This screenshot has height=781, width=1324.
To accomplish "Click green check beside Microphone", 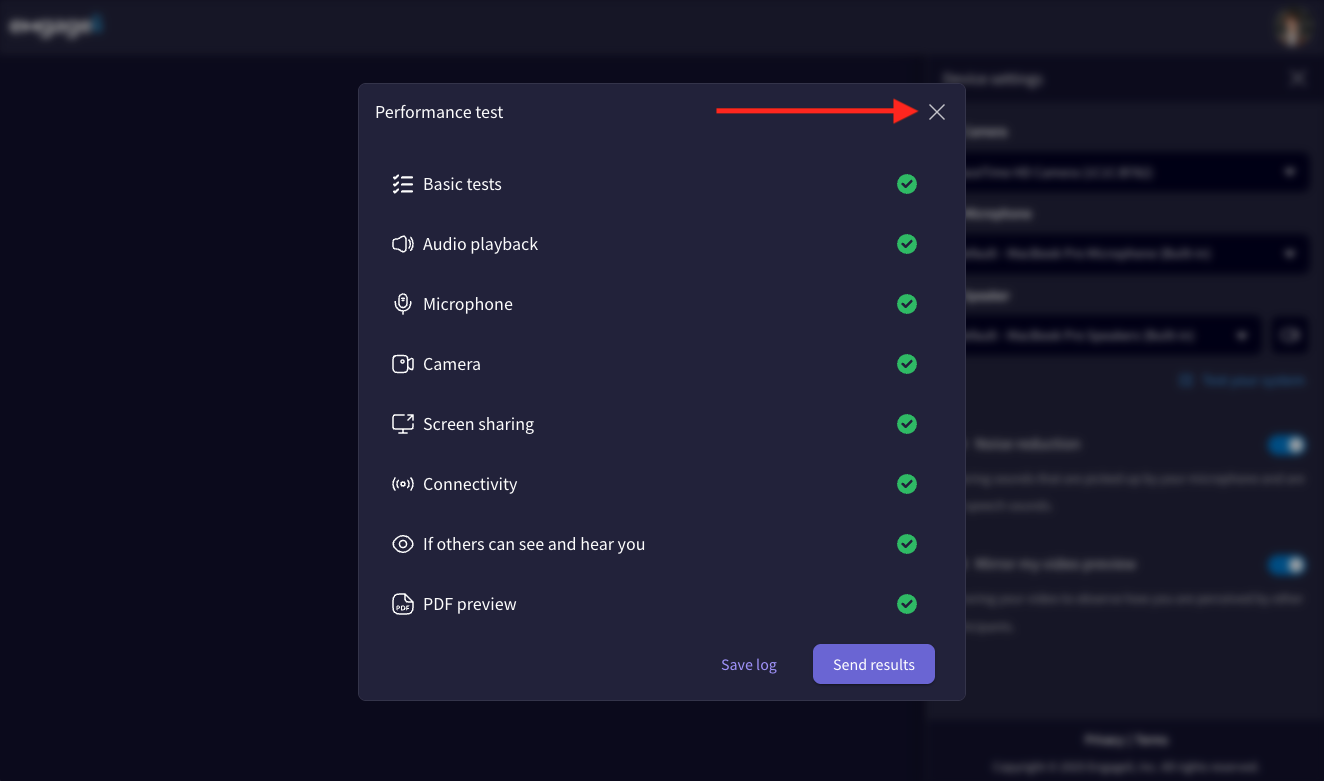I will click(x=907, y=304).
